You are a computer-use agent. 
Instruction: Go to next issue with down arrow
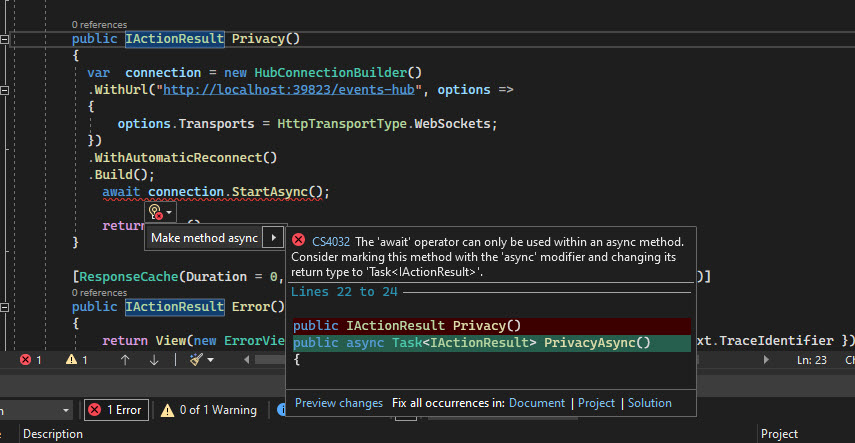click(x=160, y=360)
